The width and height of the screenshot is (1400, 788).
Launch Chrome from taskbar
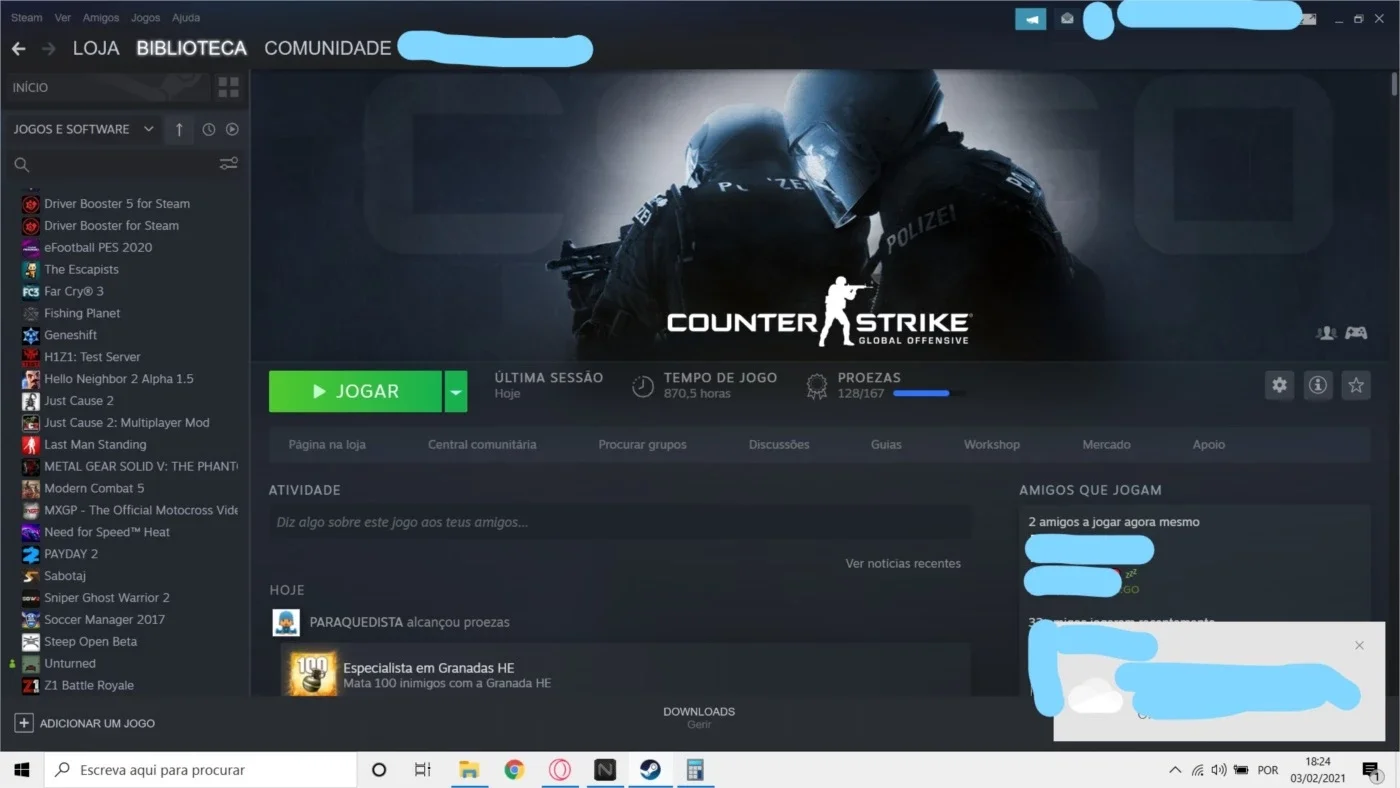point(514,770)
